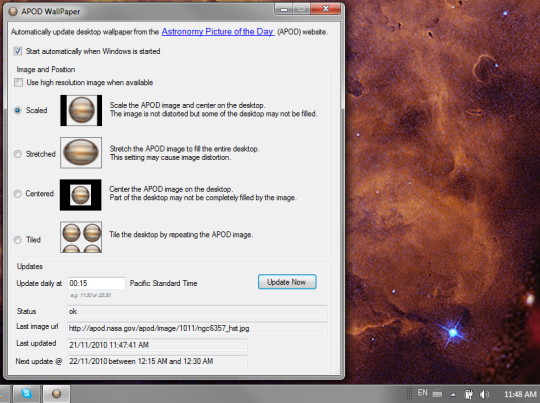This screenshot has height=403, width=540.
Task: Click the taskbar toolbar grip handle
Action: [409, 394]
